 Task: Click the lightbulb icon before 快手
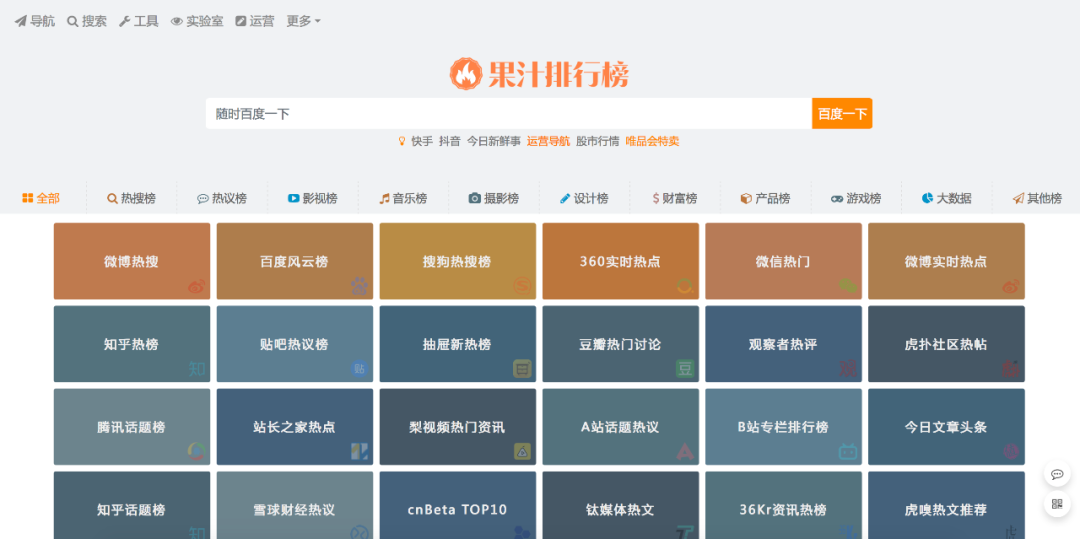point(402,141)
